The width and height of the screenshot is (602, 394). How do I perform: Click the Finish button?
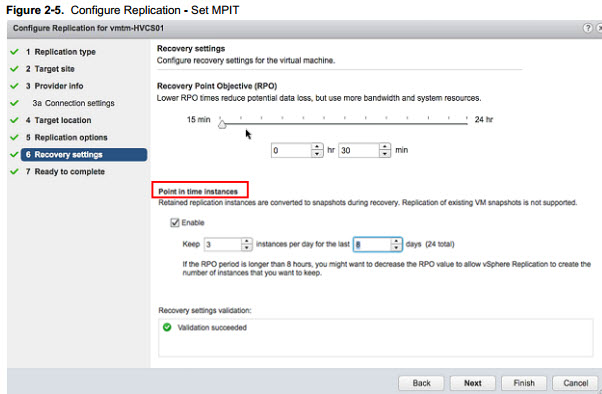pos(524,383)
